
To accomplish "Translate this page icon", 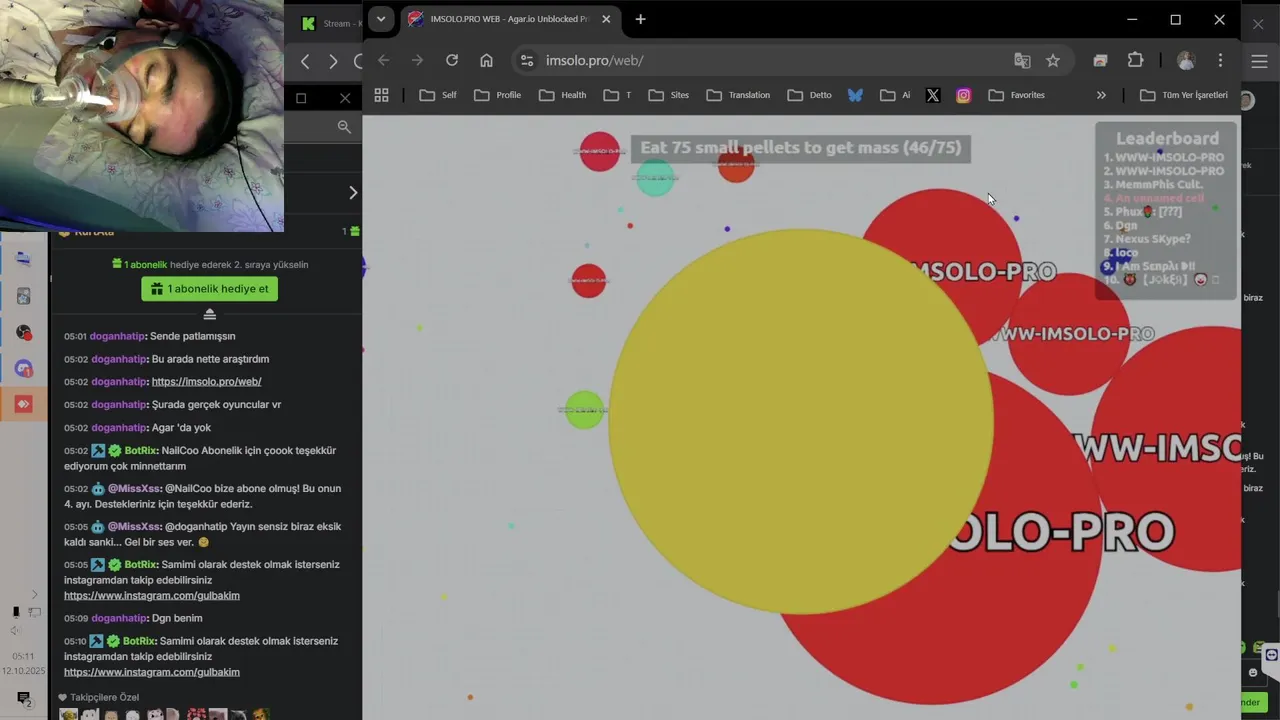I will point(1022,60).
